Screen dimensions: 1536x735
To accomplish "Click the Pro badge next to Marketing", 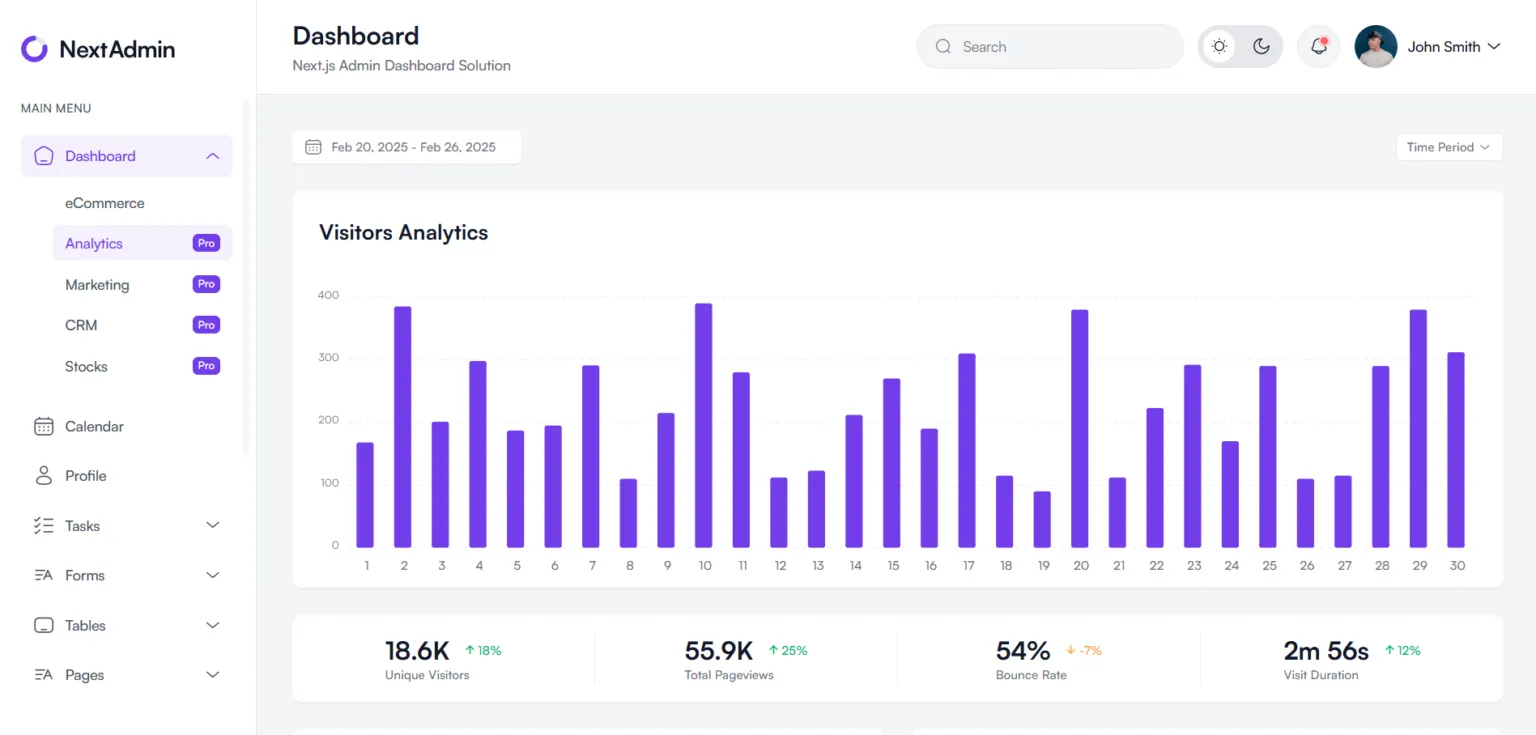I will (x=205, y=283).
